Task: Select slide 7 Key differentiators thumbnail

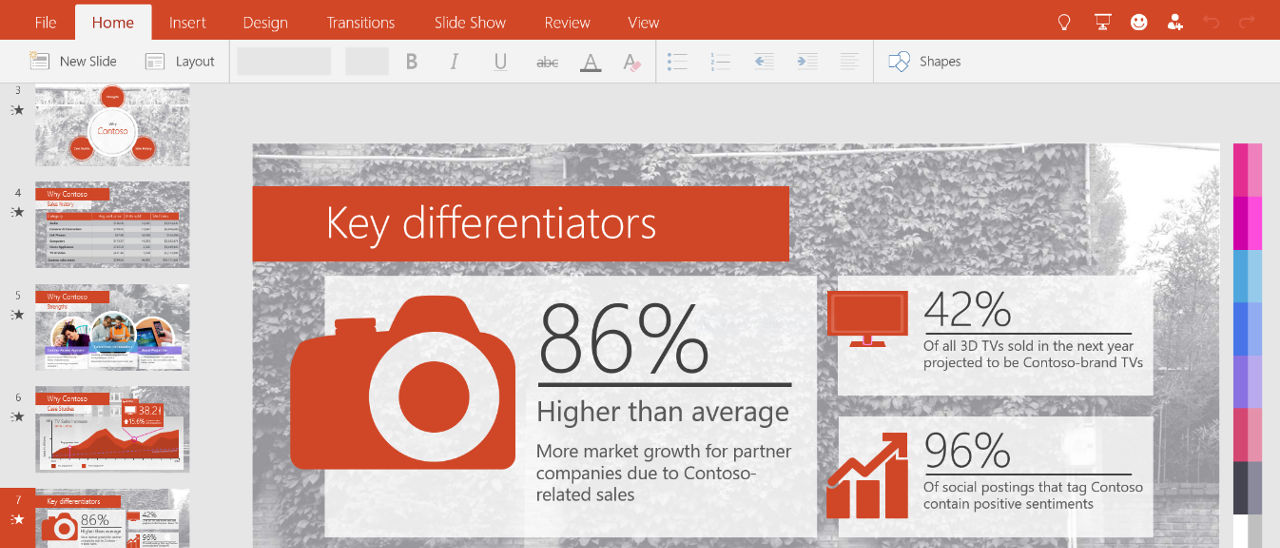Action: point(112,518)
